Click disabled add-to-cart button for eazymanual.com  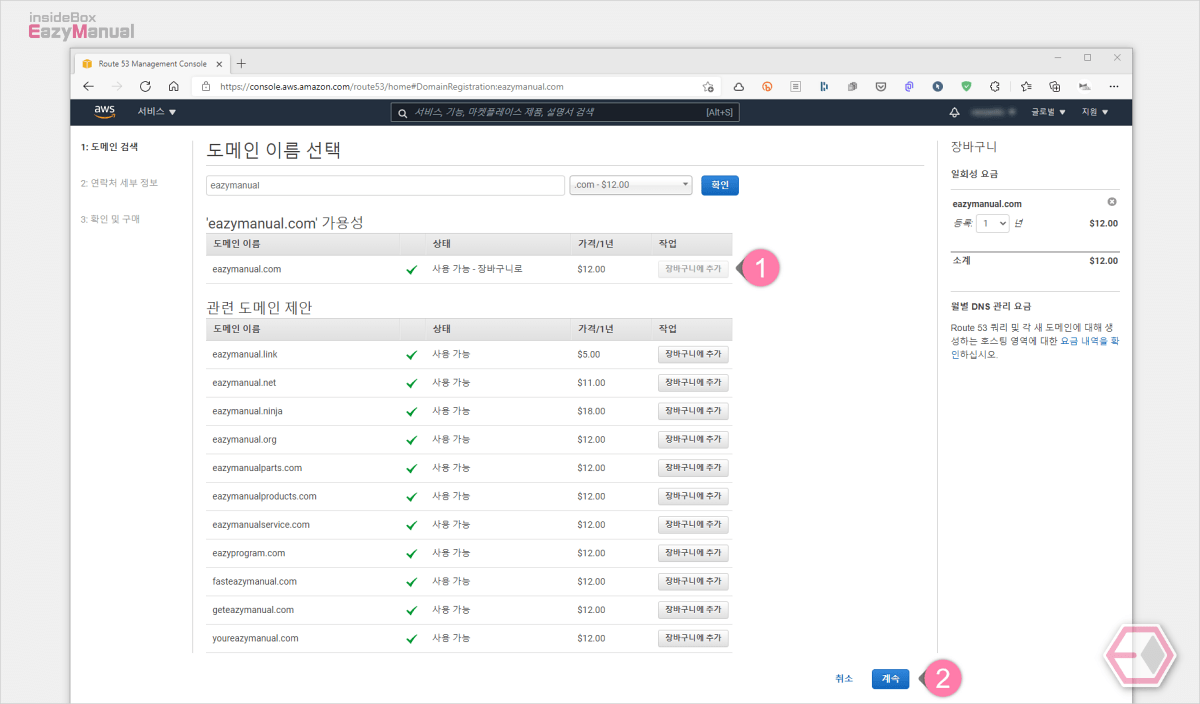[x=693, y=269]
